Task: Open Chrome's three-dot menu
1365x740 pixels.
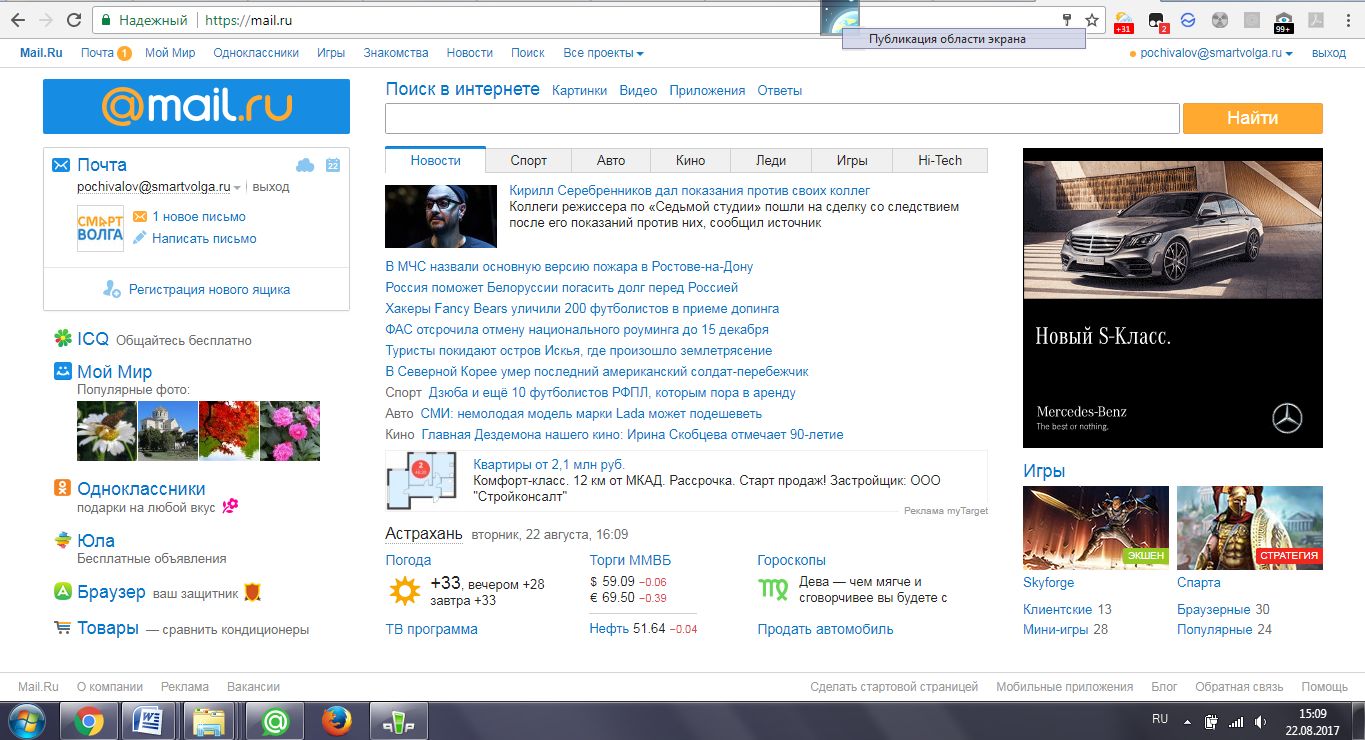Action: [x=1346, y=20]
